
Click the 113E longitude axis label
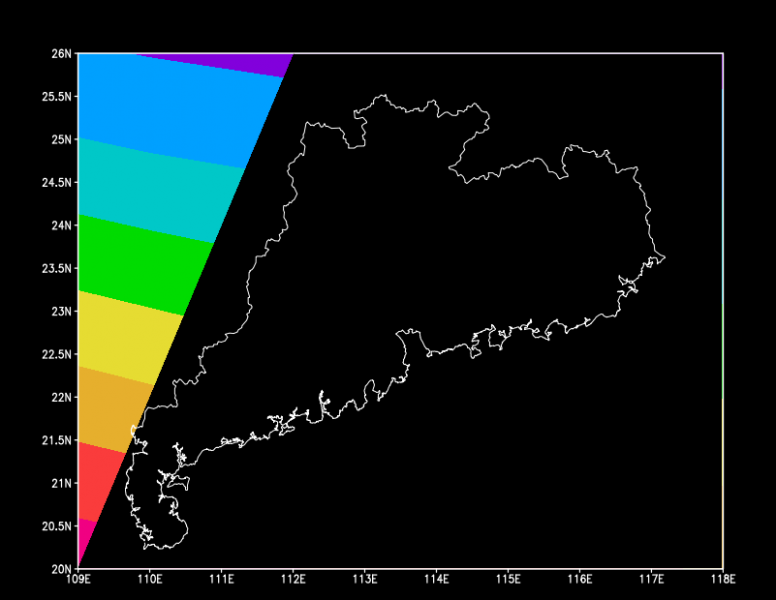[364, 579]
